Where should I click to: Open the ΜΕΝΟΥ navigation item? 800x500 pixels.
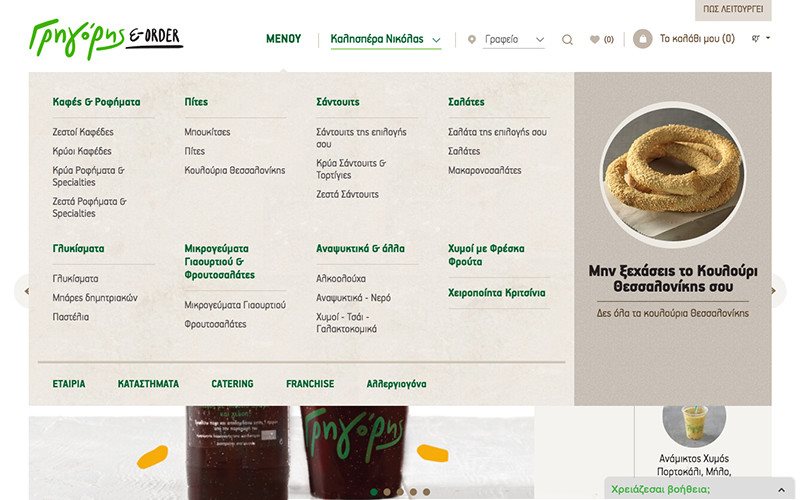[x=284, y=39]
